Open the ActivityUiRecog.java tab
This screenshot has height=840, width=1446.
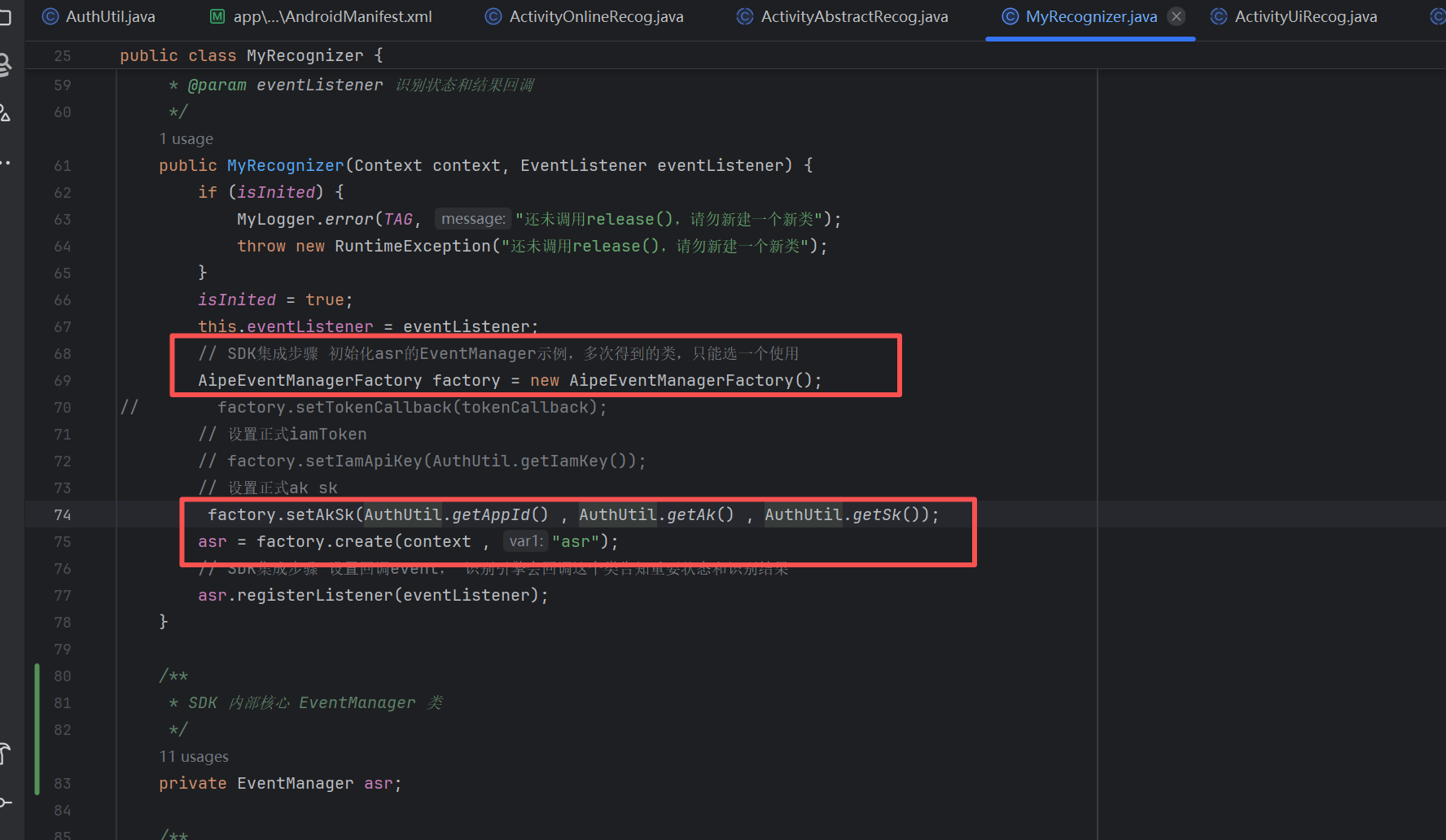pyautogui.click(x=1295, y=16)
